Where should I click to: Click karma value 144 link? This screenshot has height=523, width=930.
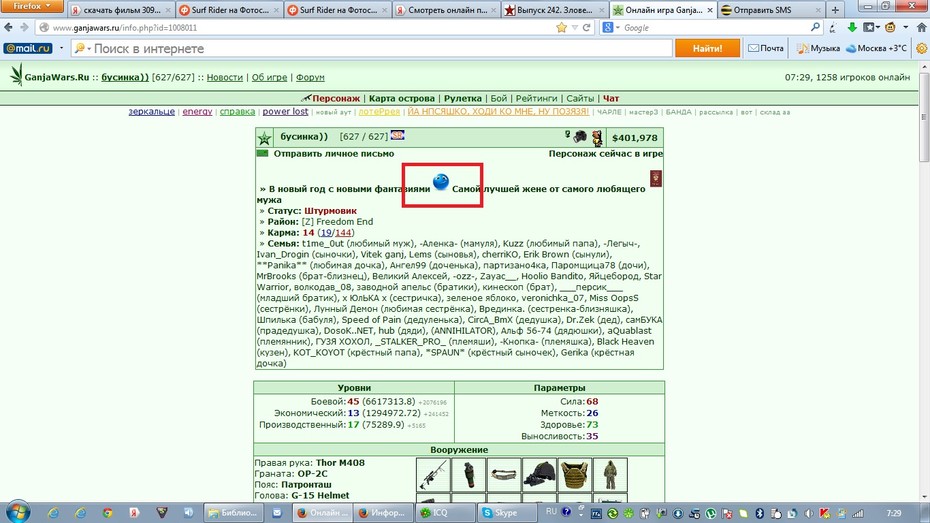tap(343, 232)
